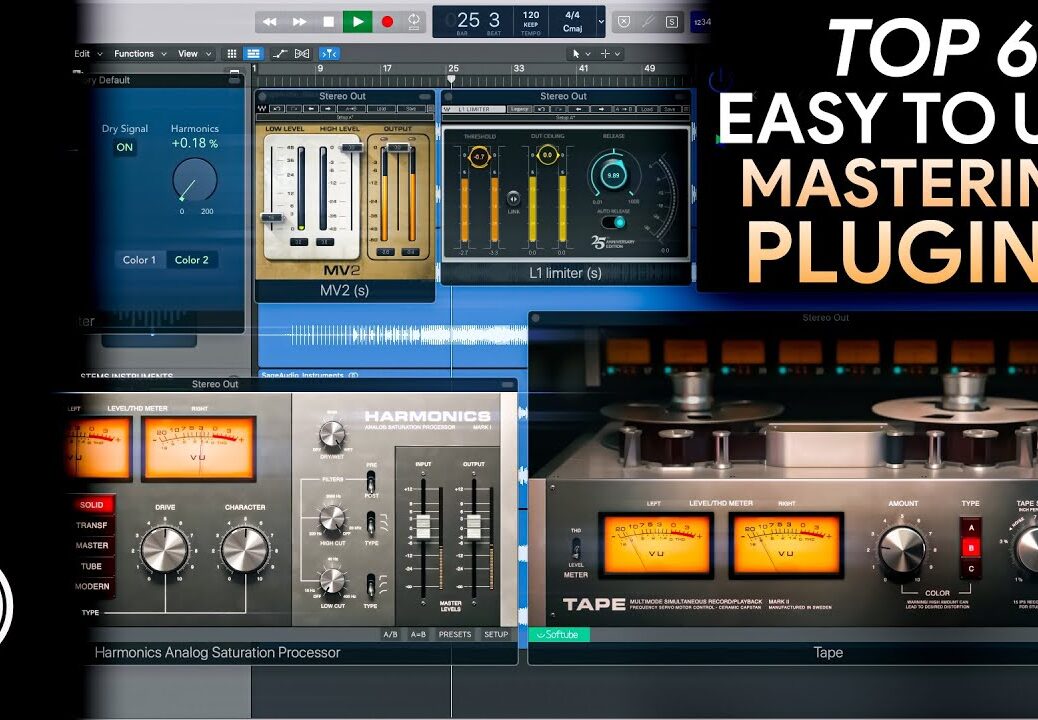Select the MODERN saturation type in Harmonics
This screenshot has height=720, width=1038.
(91, 586)
